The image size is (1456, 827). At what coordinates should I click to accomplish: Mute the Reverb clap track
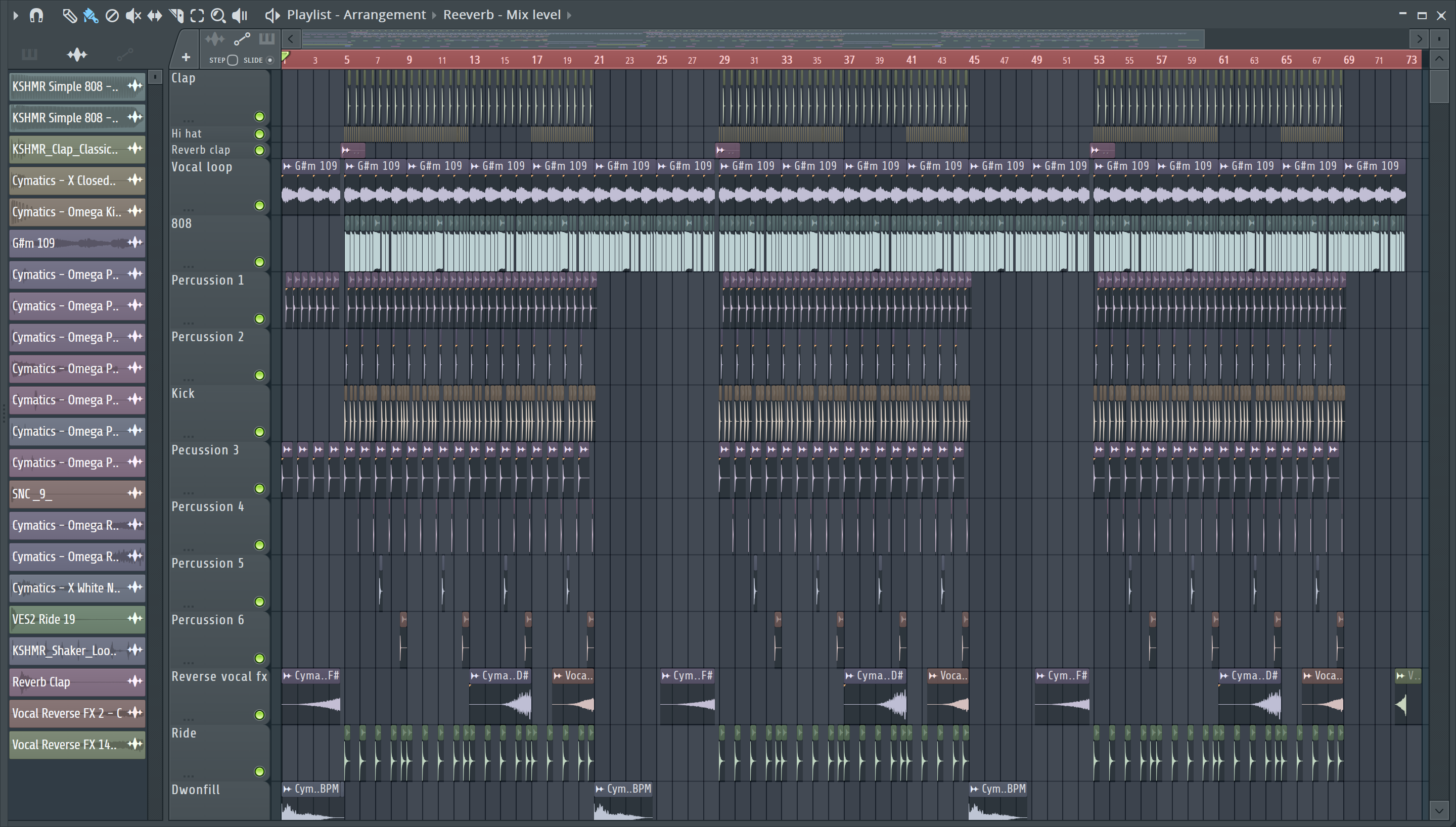259,151
